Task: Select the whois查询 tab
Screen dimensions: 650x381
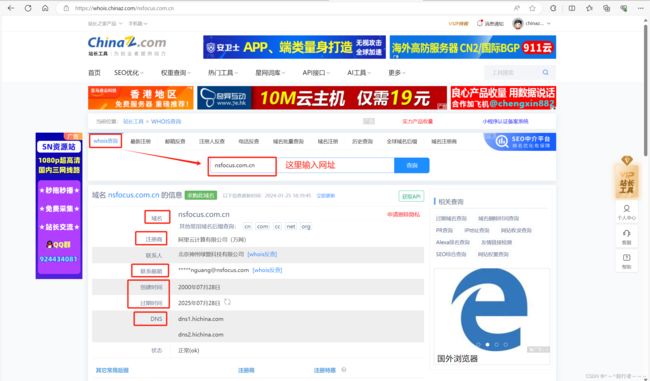Action: tap(105, 141)
